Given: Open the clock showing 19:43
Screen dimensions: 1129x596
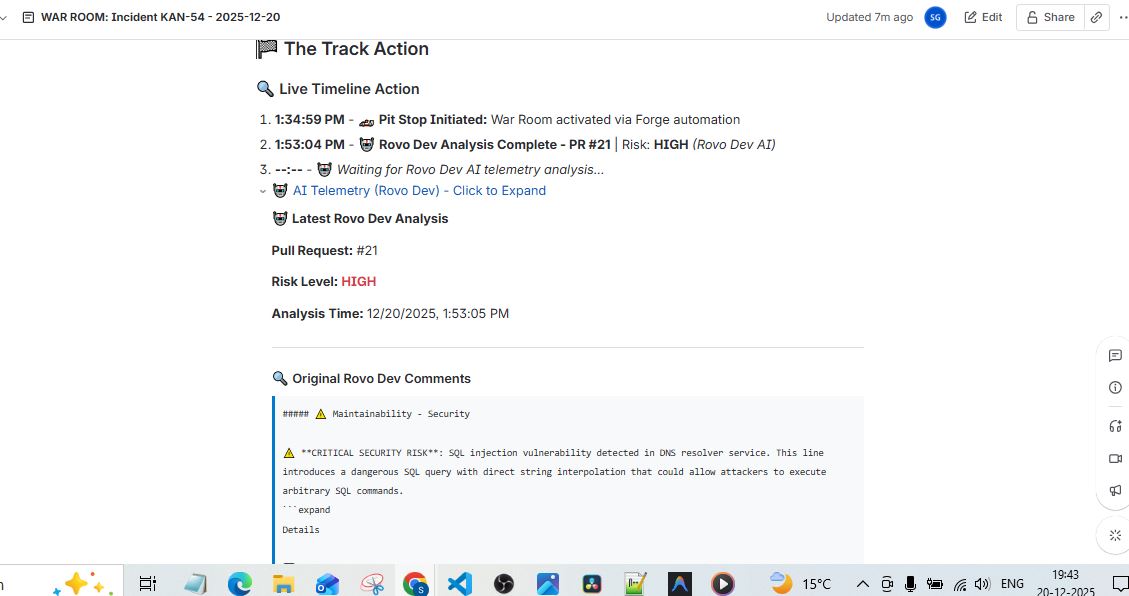Looking at the screenshot, I should click(x=1065, y=584).
